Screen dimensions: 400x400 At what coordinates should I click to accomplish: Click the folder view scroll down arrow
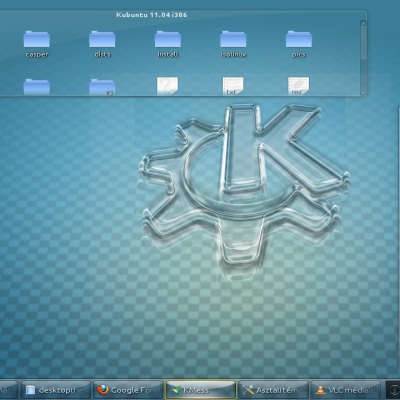(363, 94)
